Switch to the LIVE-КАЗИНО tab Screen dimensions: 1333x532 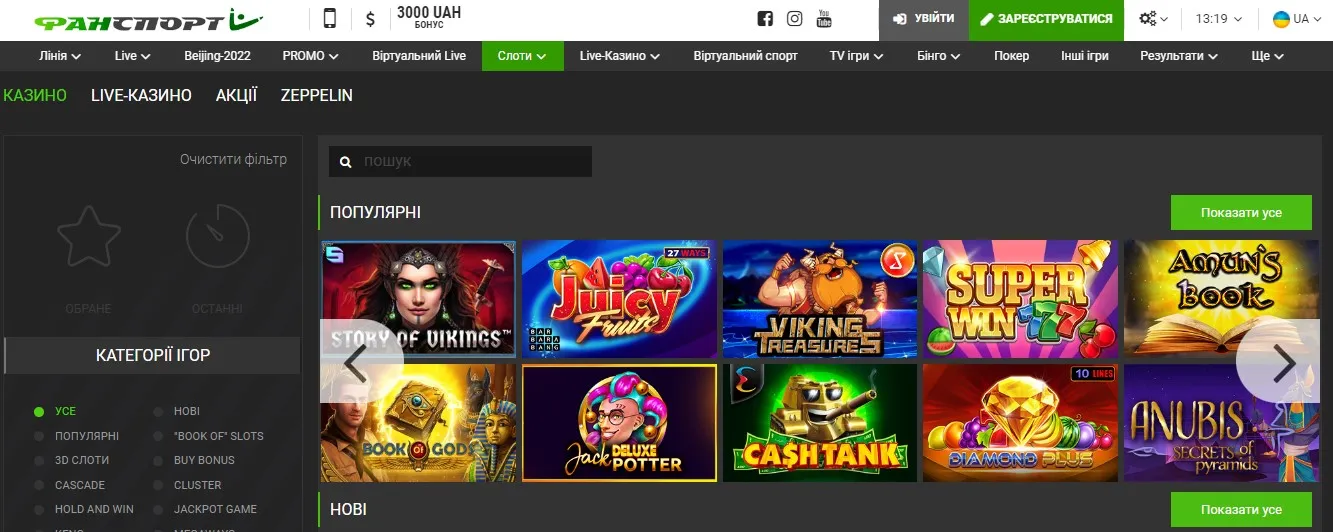click(x=141, y=96)
